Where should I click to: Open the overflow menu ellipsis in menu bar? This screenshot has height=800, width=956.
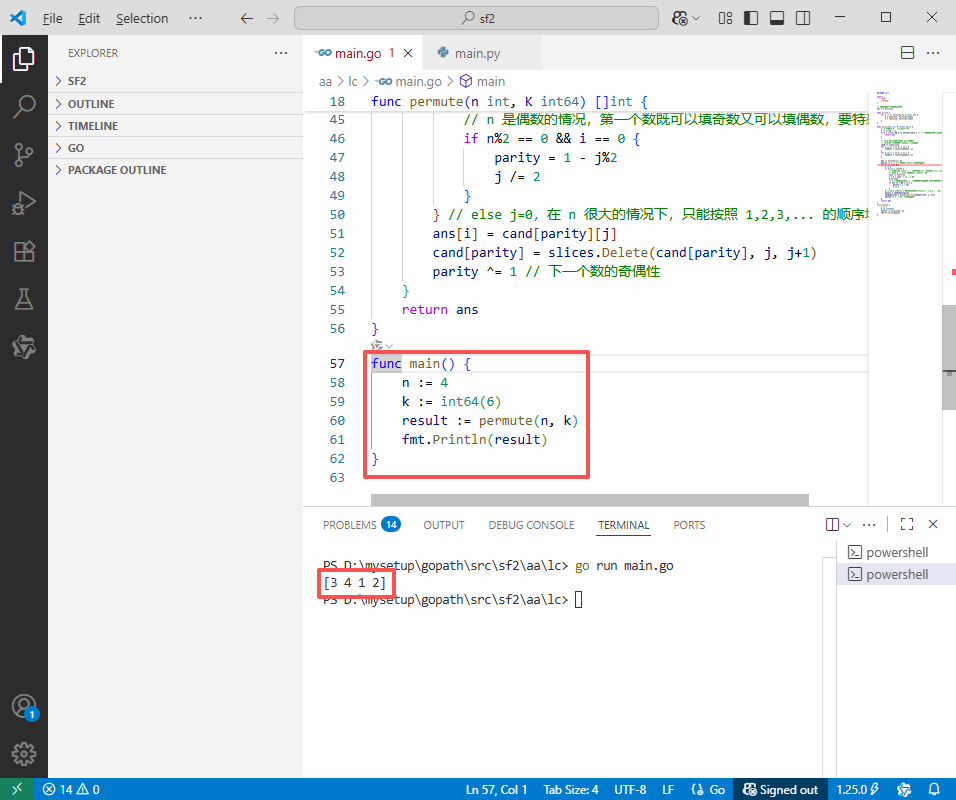(195, 18)
